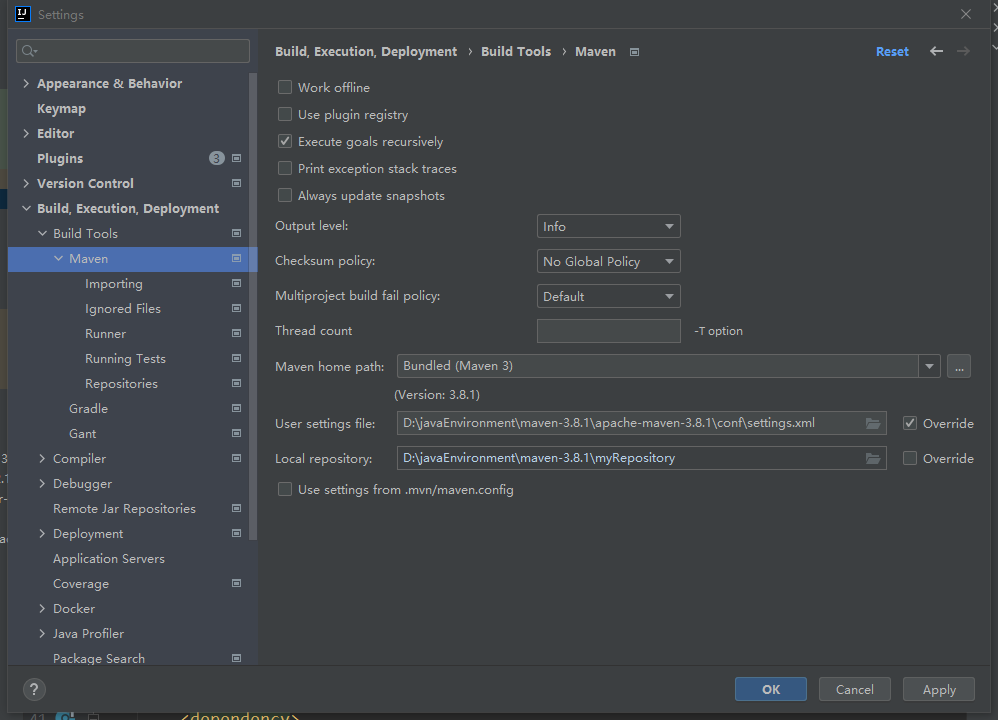Click the project icon next to Compiler
Image resolution: width=998 pixels, height=720 pixels.
pyautogui.click(x=236, y=458)
